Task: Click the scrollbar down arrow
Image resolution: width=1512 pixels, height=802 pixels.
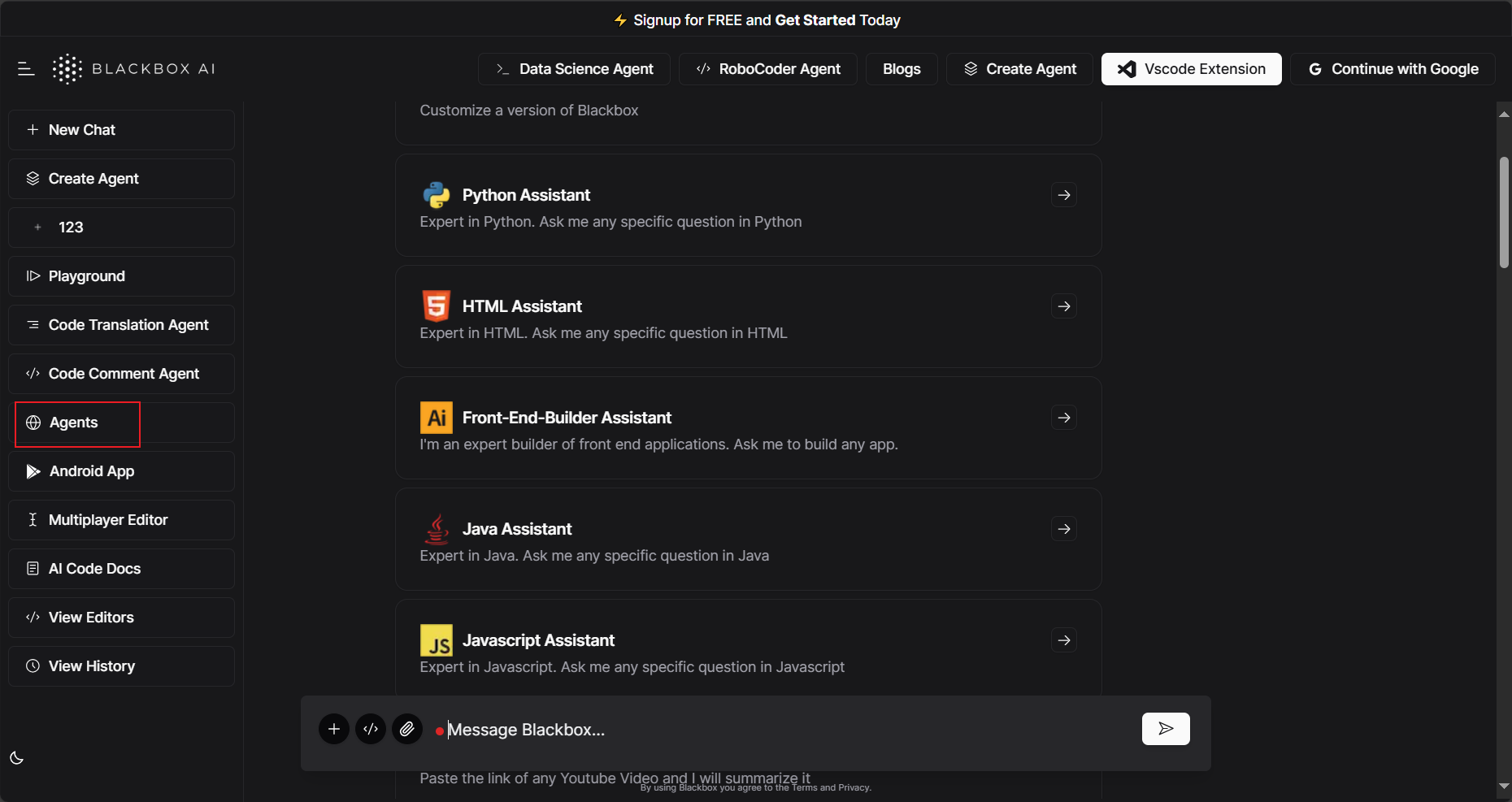Action: tap(1504, 786)
